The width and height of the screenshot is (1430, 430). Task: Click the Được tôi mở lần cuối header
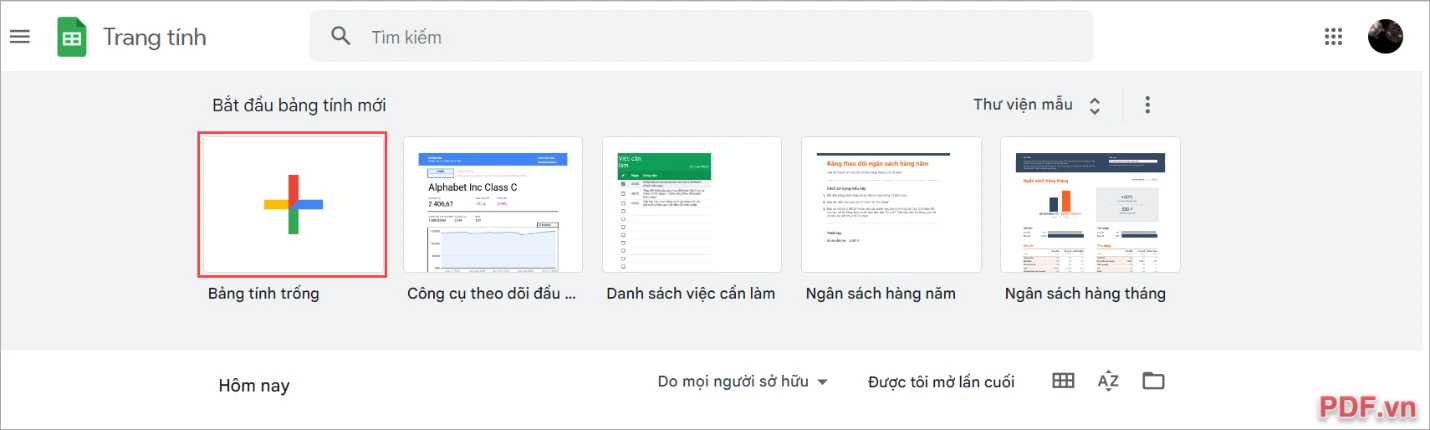[941, 382]
